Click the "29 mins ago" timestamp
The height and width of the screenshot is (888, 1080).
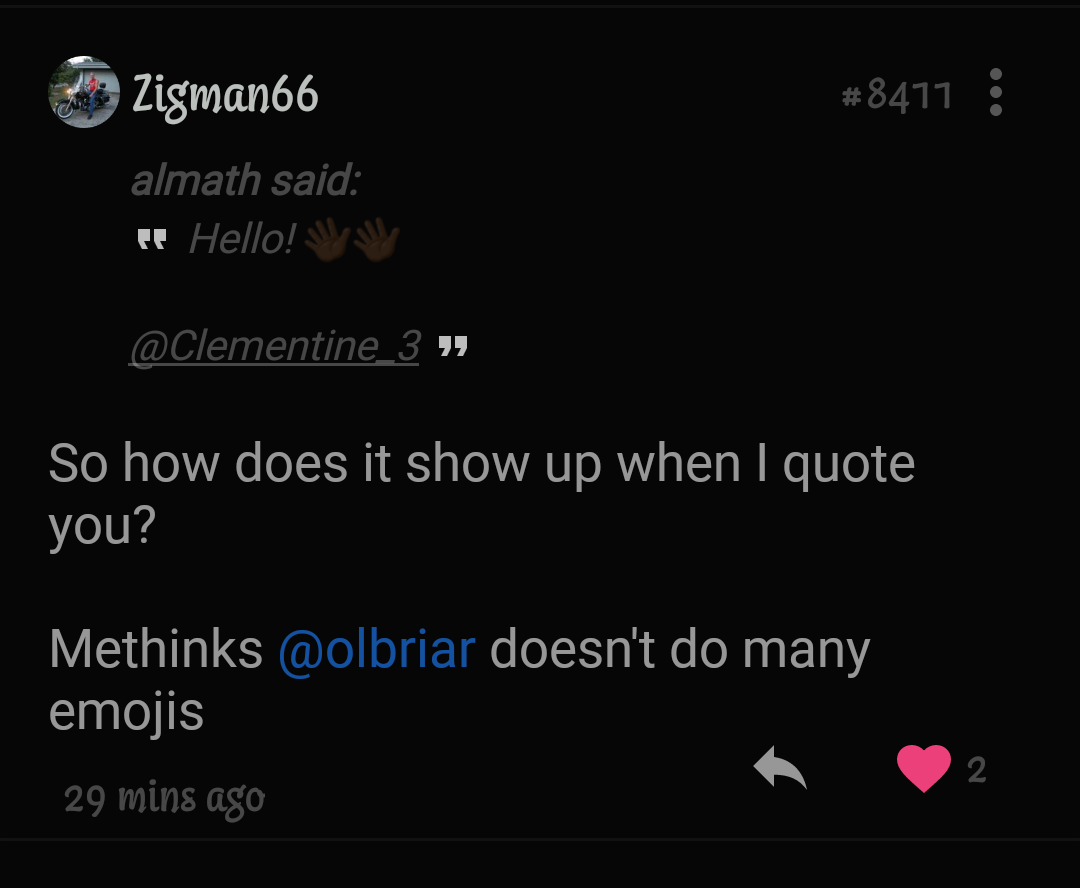click(164, 798)
